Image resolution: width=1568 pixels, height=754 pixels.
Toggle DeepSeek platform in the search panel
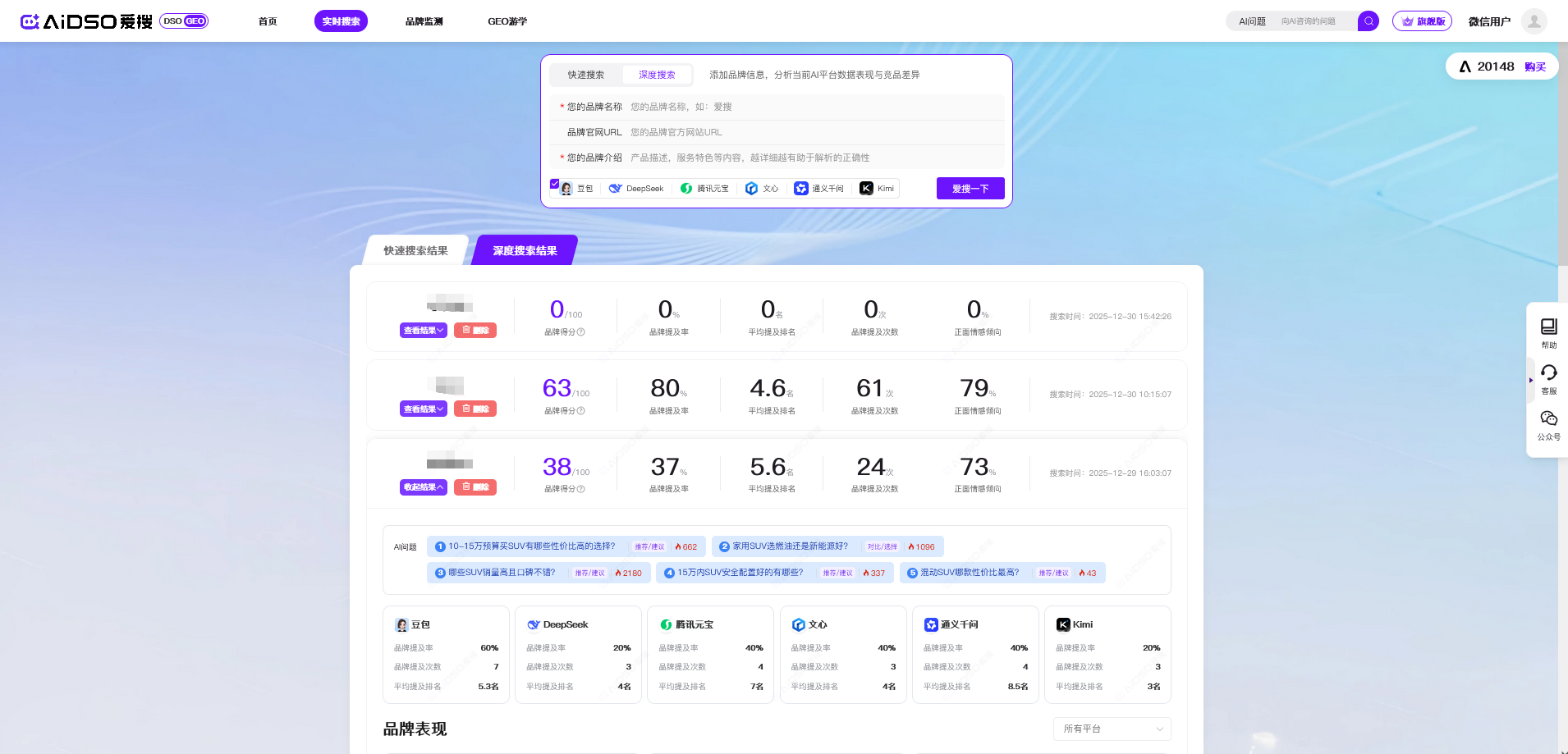(x=636, y=189)
